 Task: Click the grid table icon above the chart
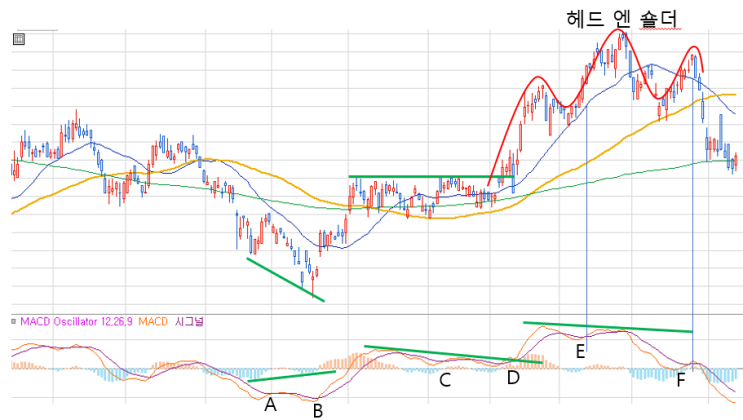19,39
